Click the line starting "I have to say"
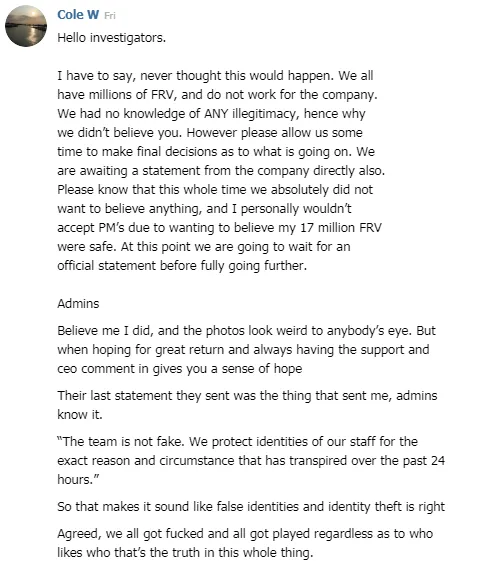The image size is (478, 567). (215, 76)
